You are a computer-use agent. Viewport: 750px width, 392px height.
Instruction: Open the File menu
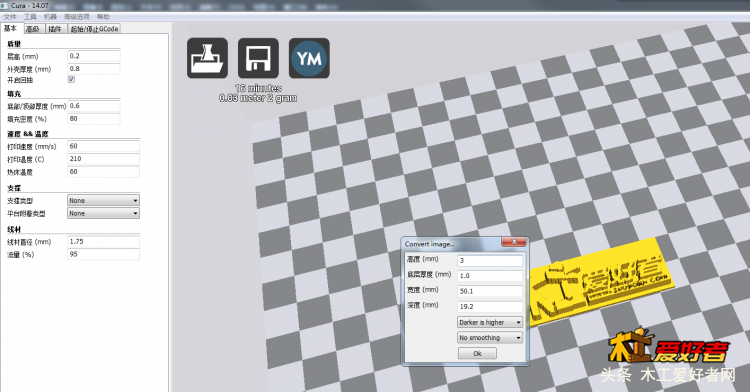click(10, 17)
